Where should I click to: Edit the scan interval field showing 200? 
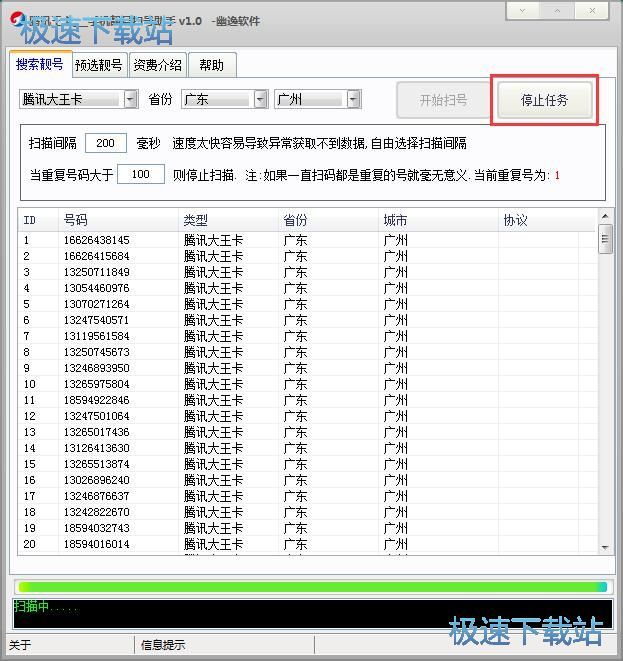point(106,143)
